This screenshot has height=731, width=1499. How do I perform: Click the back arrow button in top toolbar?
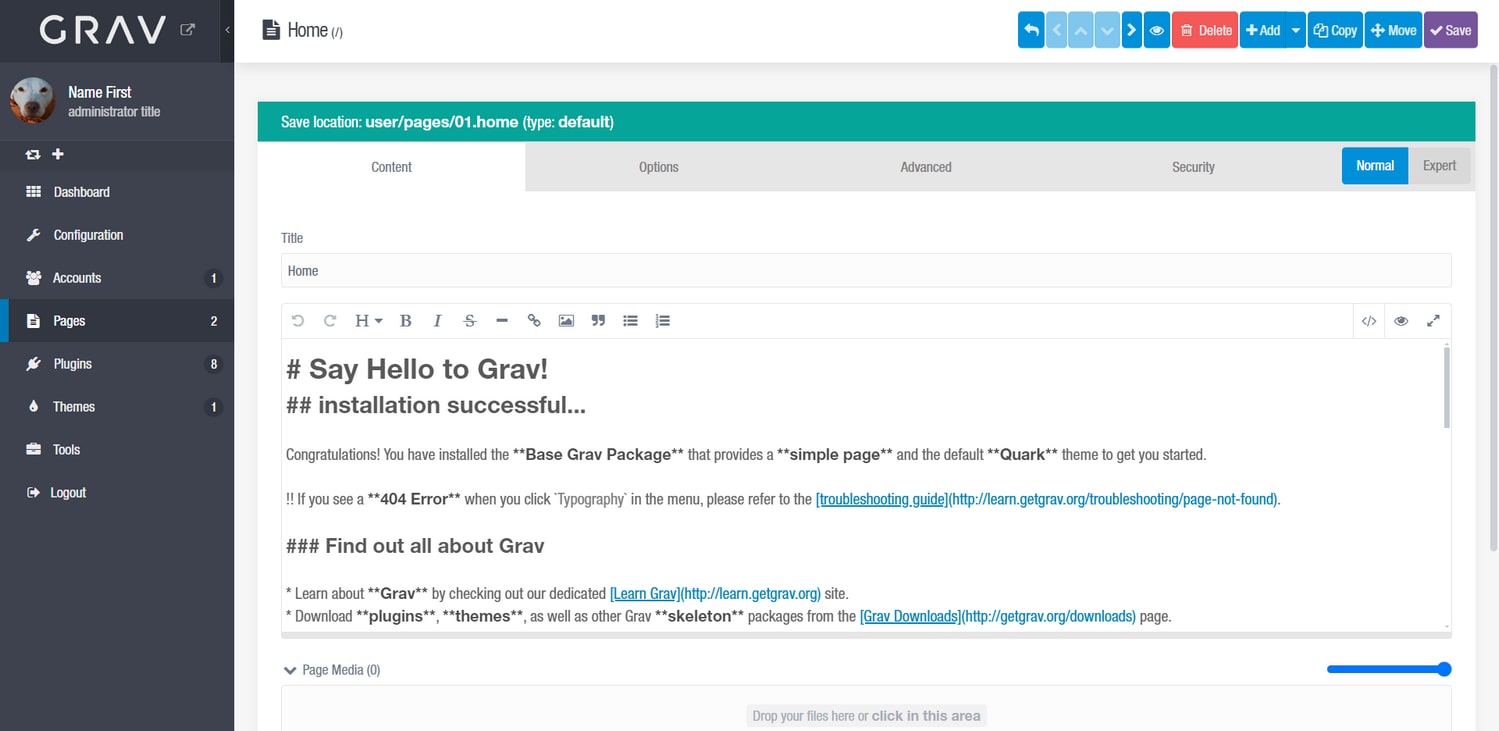[x=1031, y=30]
